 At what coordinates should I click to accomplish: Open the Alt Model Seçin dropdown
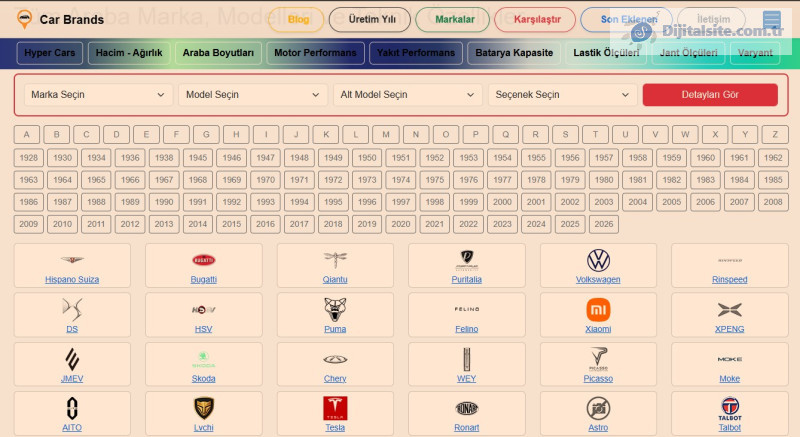[407, 95]
